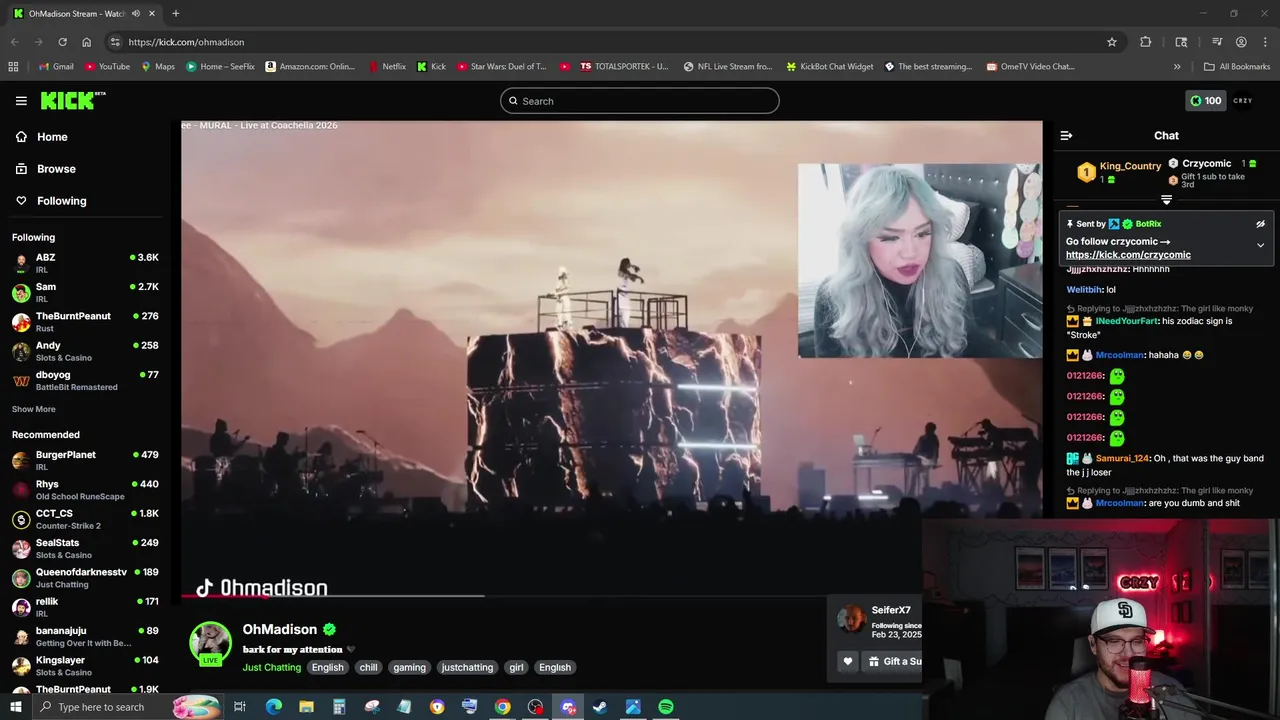This screenshot has height=720, width=1280.
Task: Open dboyog BattleBit Remastered channel
Action: pos(85,380)
